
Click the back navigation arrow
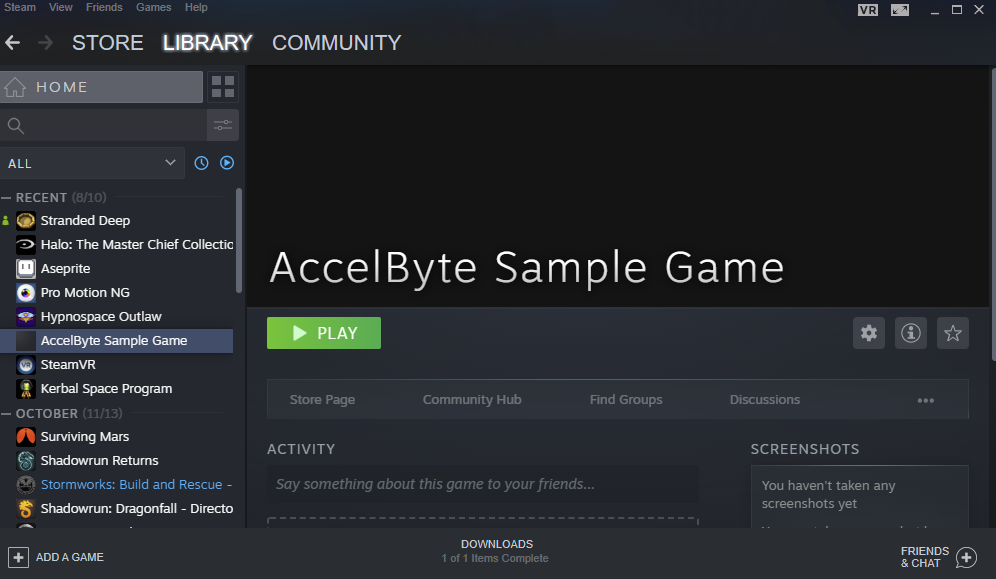[x=12, y=43]
